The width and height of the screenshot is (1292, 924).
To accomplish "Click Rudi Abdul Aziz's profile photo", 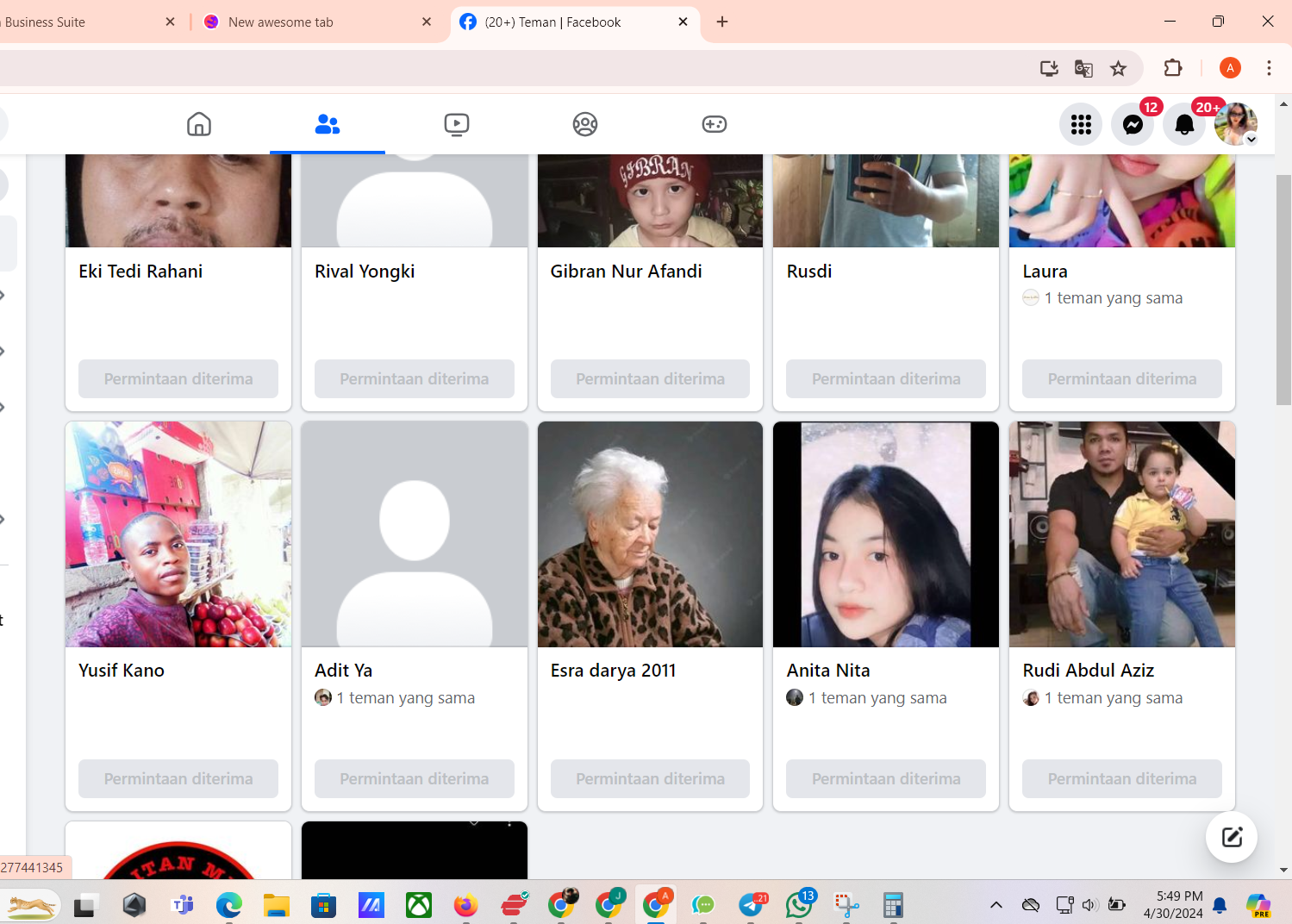I will [x=1122, y=534].
